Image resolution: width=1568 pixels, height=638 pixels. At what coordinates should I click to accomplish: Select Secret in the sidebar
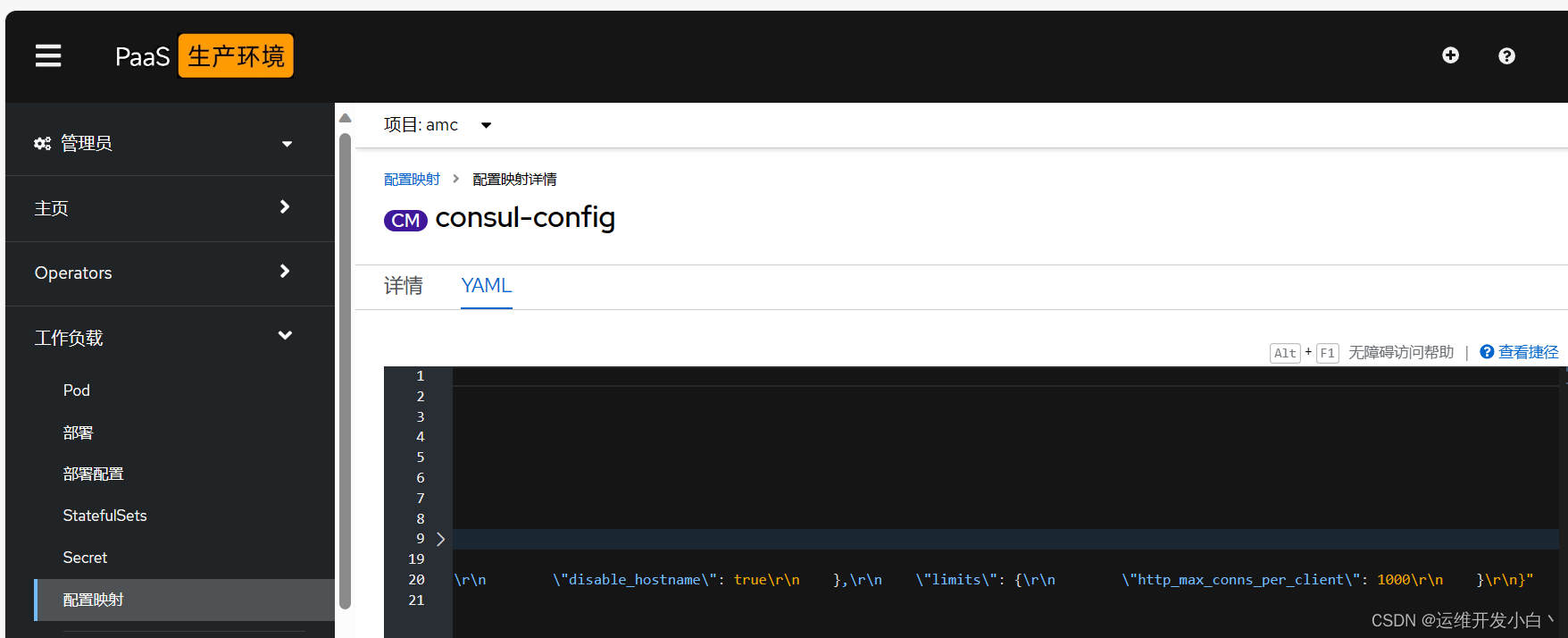pos(85,557)
